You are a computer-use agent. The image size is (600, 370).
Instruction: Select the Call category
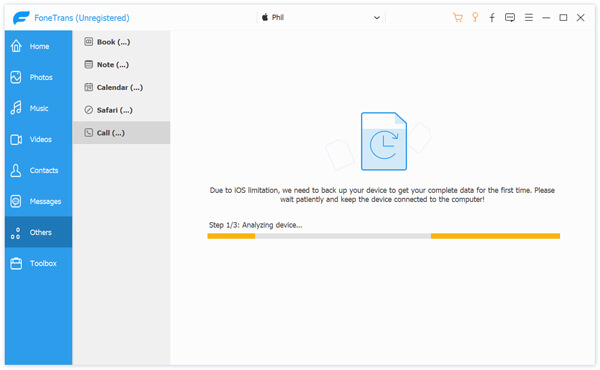(121, 133)
